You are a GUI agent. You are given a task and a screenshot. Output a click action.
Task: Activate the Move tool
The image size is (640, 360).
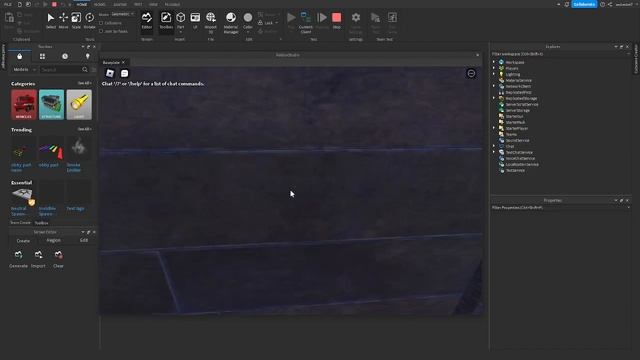tap(63, 20)
